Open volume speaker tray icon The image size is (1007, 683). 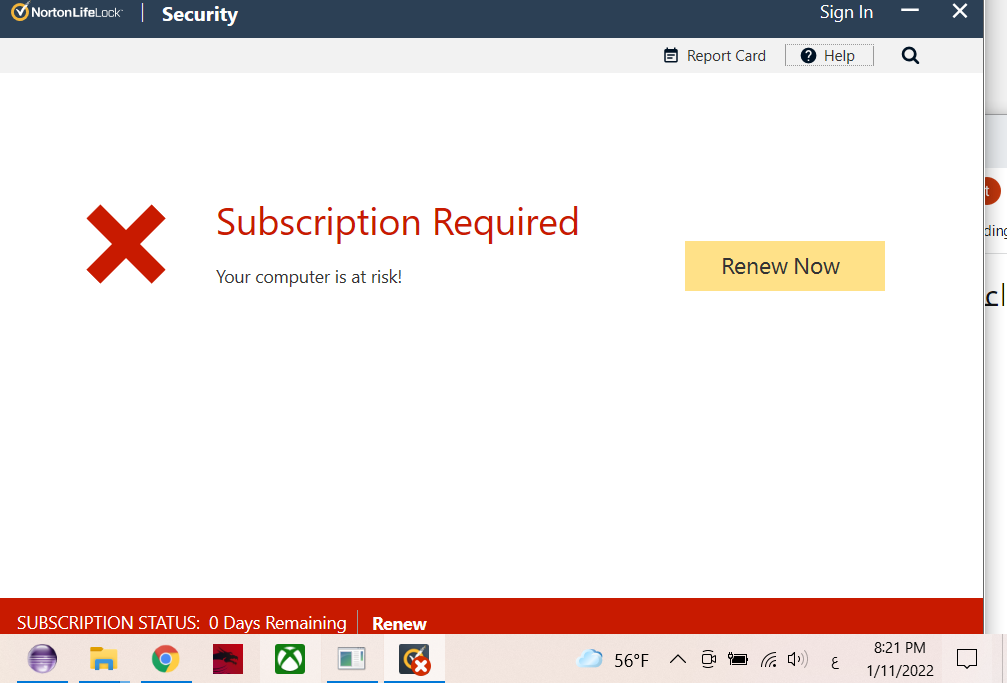(x=798, y=659)
